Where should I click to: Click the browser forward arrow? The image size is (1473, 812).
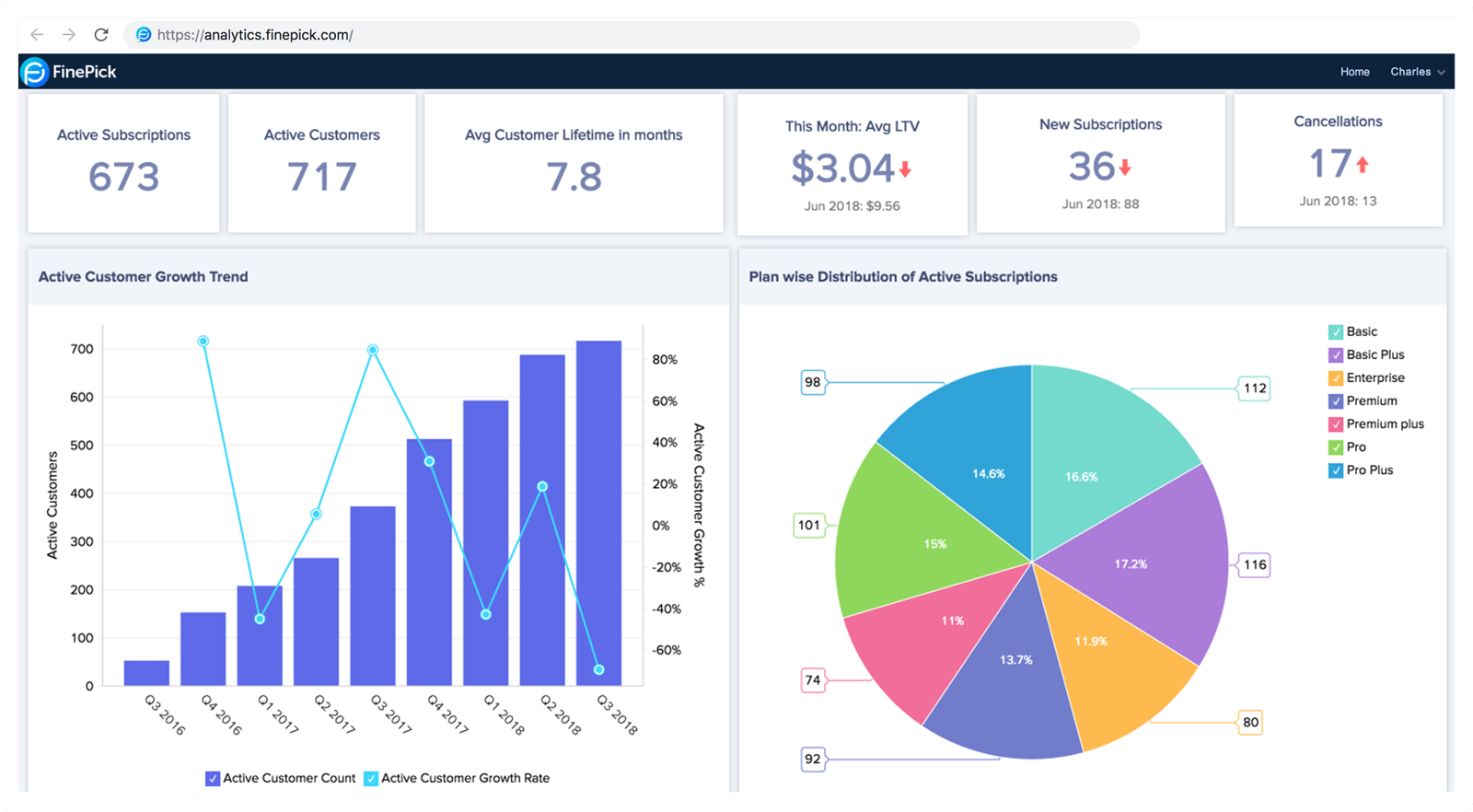pos(69,35)
